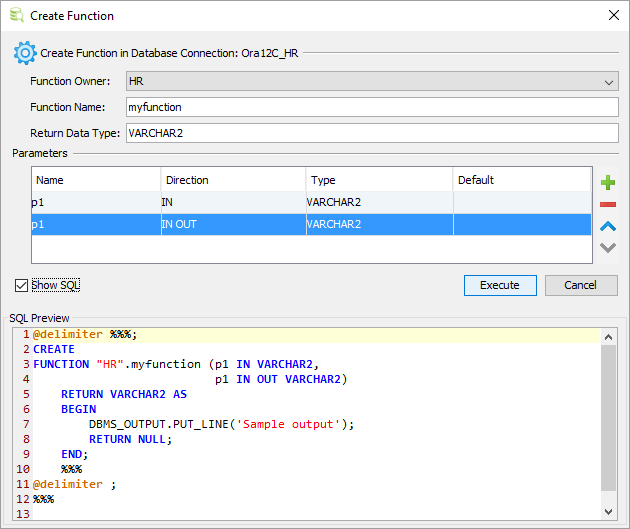Execute the function creation
Screen dimensions: 630x529
pyautogui.click(x=500, y=285)
